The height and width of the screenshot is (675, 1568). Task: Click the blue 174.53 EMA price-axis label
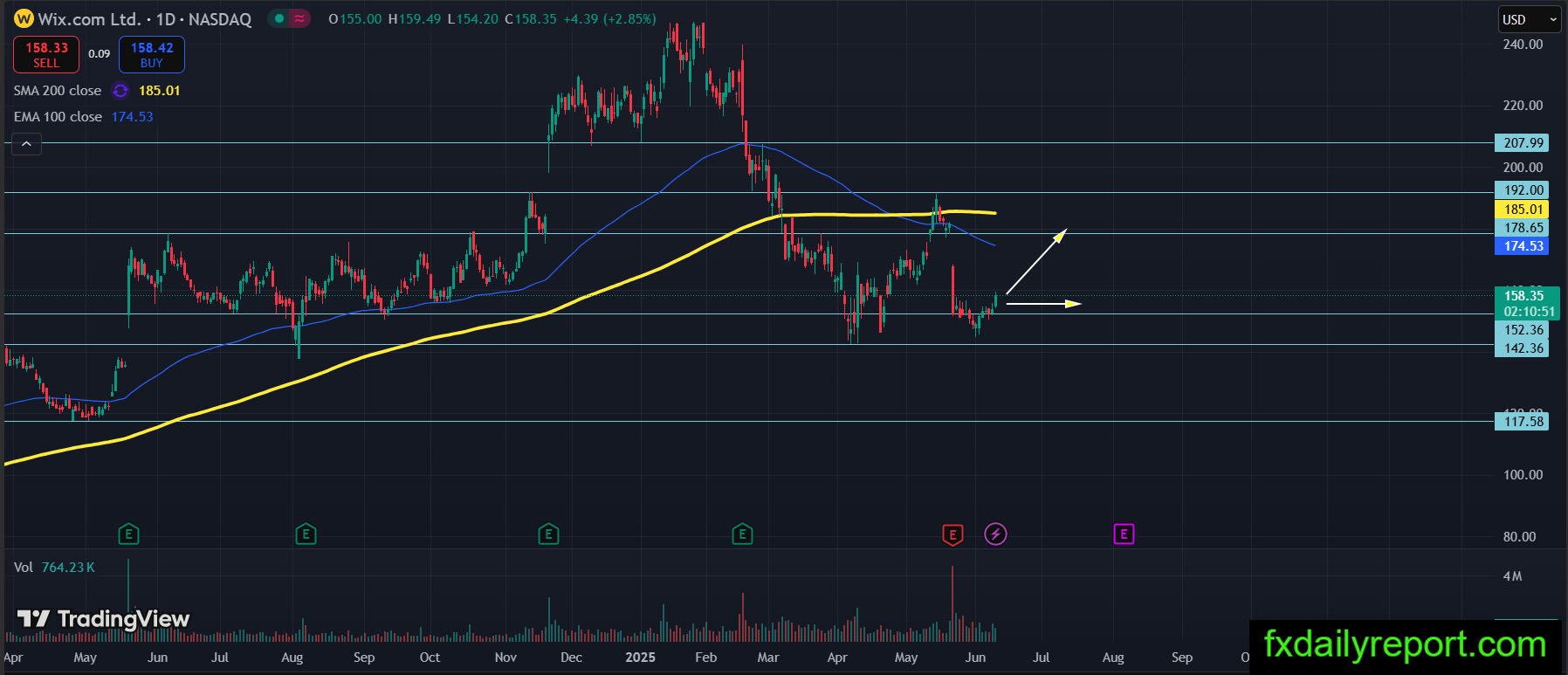pos(1523,246)
